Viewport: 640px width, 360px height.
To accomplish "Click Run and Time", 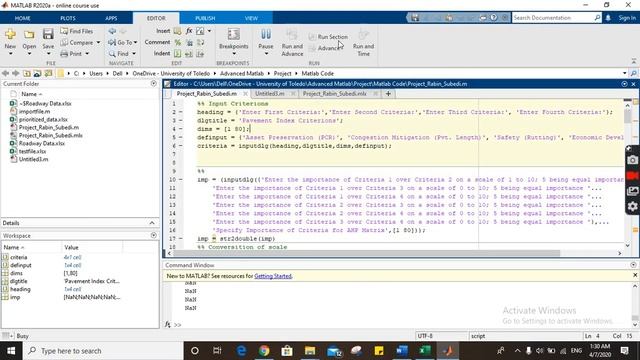I will pos(363,42).
